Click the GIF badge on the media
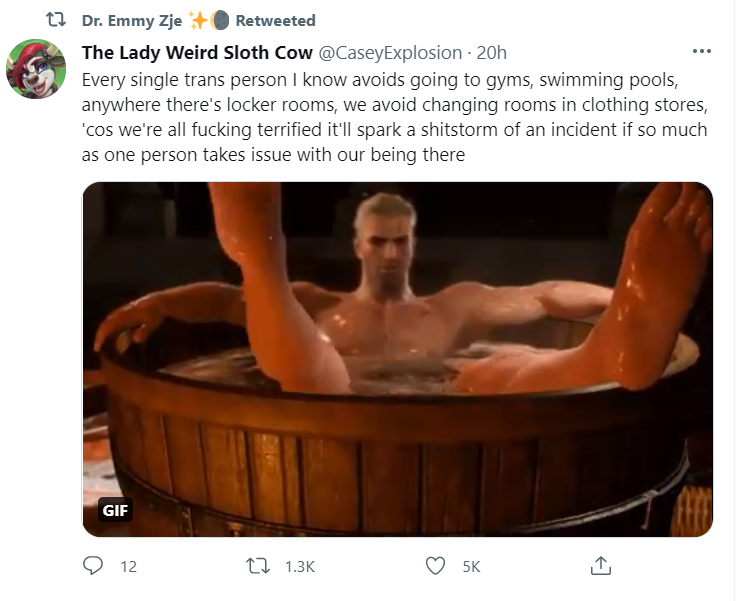The height and width of the screenshot is (601, 755). click(115, 510)
